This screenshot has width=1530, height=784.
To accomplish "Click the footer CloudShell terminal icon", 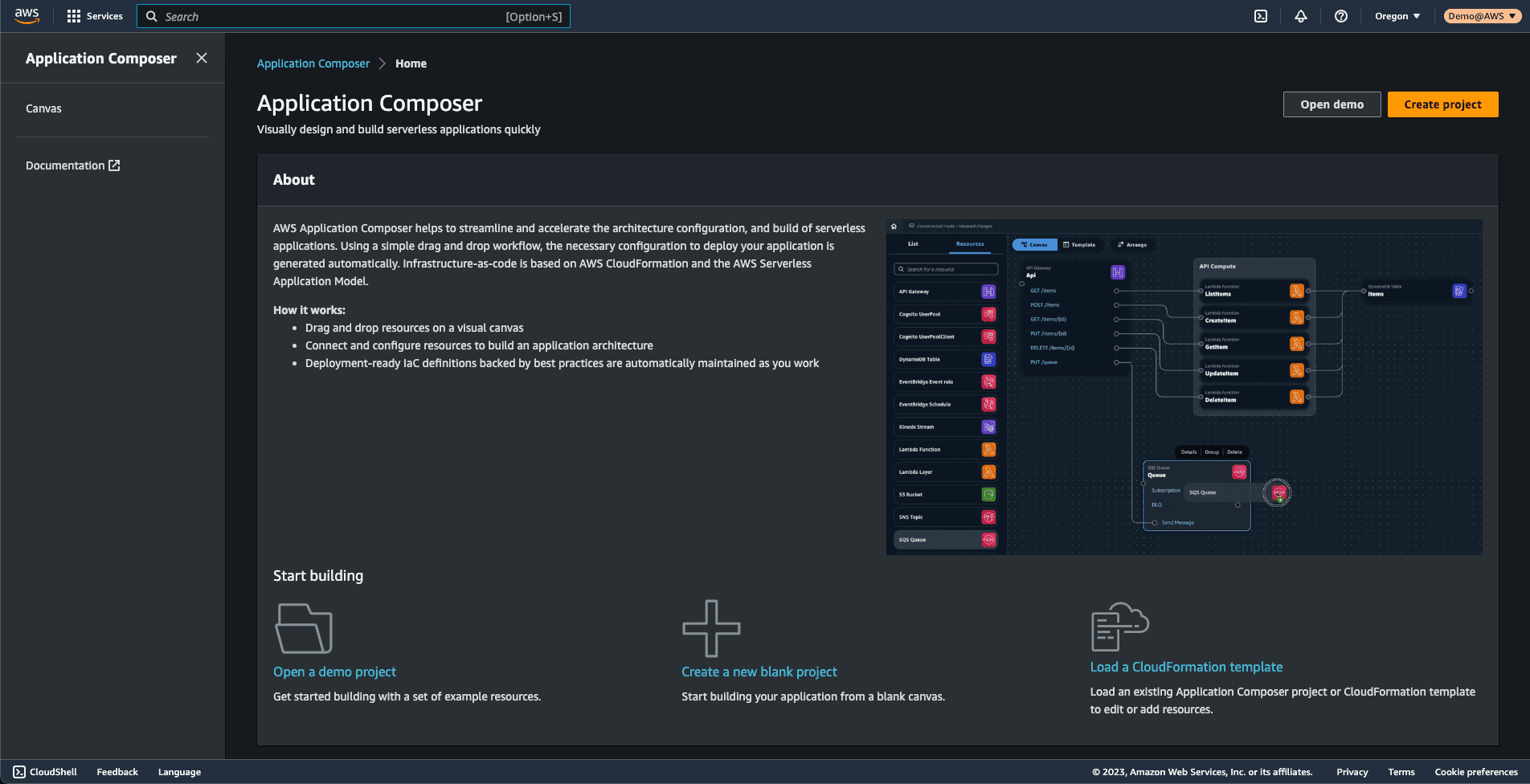I will pos(19,772).
